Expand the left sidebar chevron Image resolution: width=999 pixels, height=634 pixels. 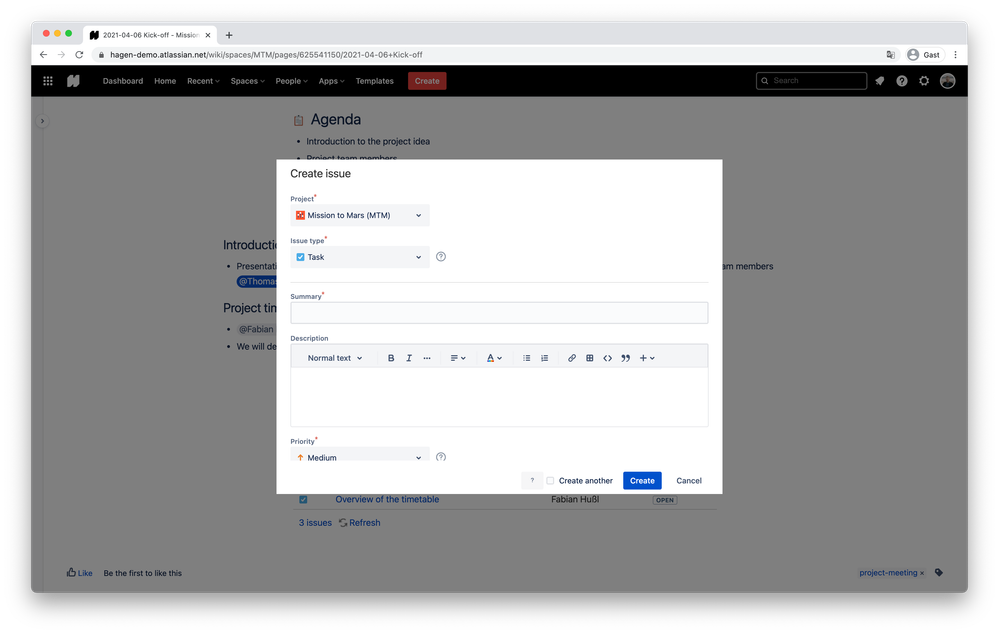[x=42, y=121]
